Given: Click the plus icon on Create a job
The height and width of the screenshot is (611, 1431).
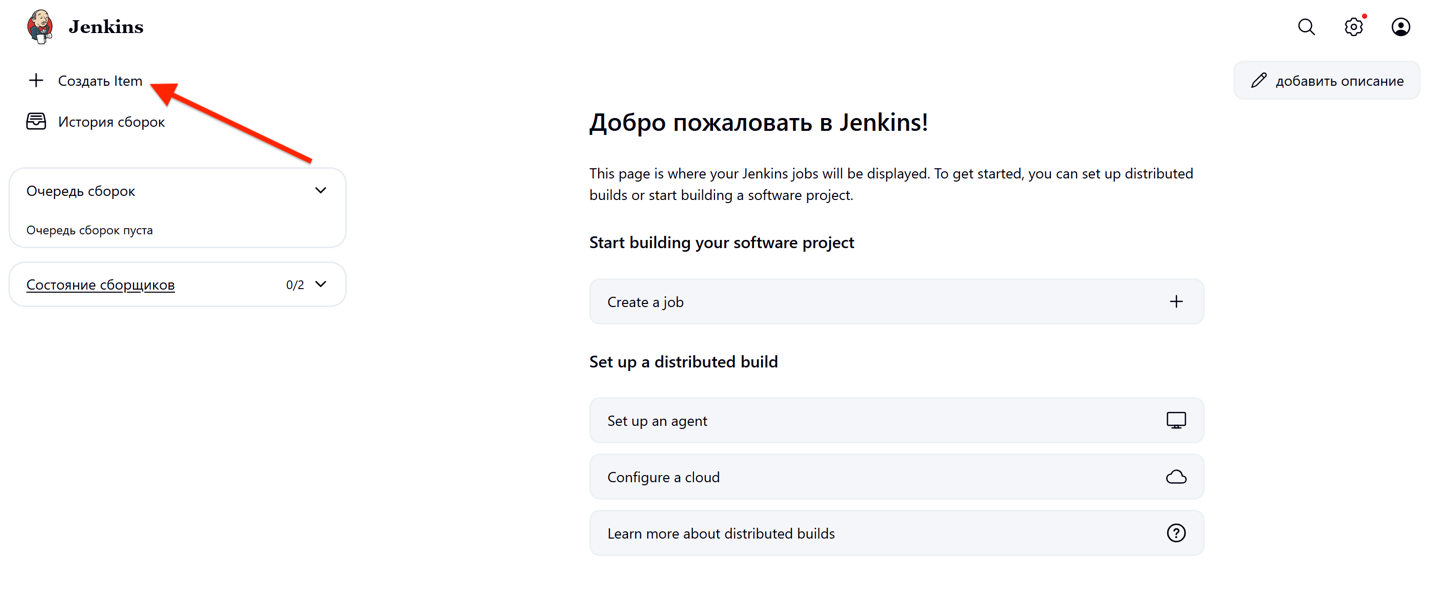Looking at the screenshot, I should (x=1176, y=301).
